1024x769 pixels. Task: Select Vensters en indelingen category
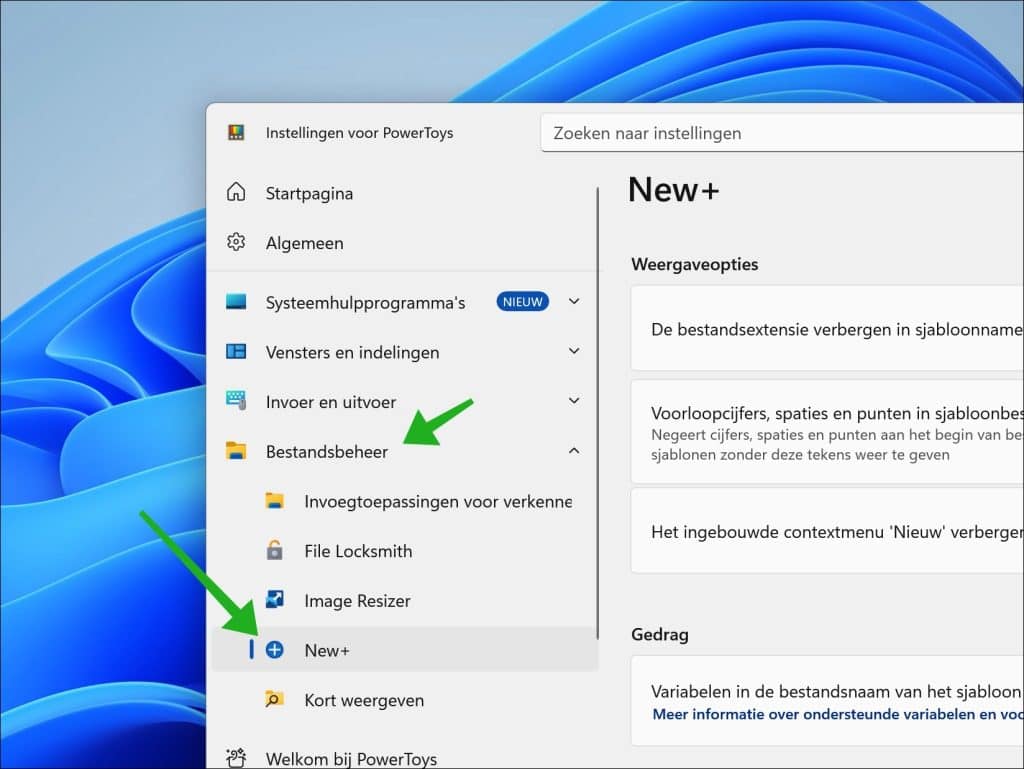(x=352, y=353)
